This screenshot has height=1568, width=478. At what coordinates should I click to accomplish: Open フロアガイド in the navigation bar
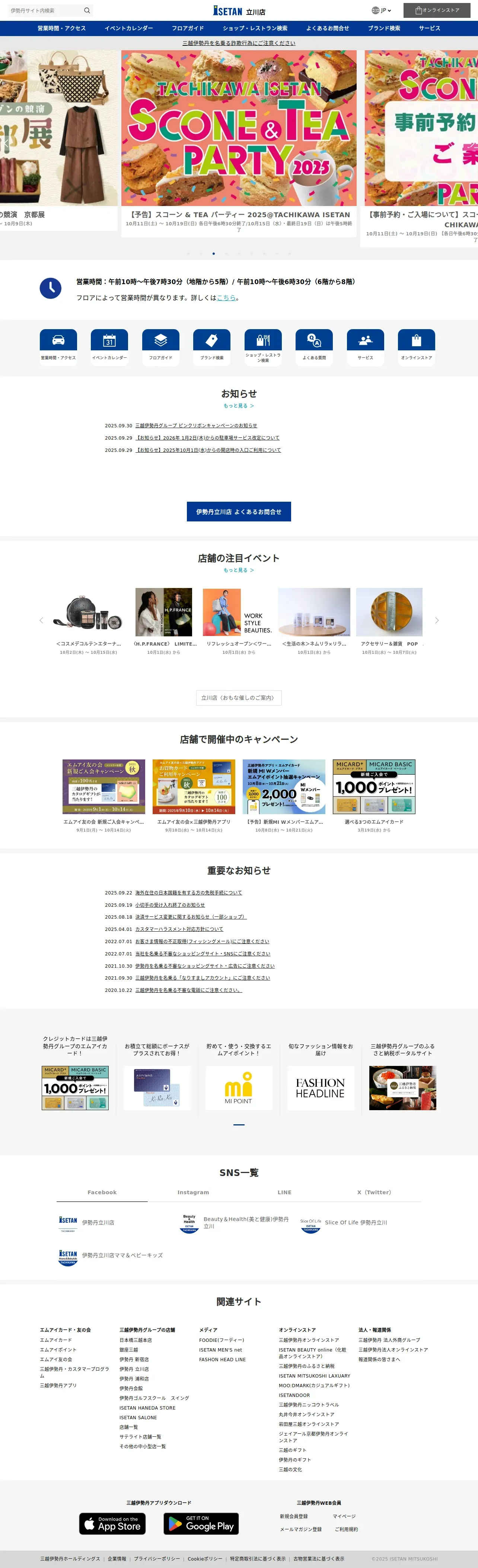click(x=188, y=28)
